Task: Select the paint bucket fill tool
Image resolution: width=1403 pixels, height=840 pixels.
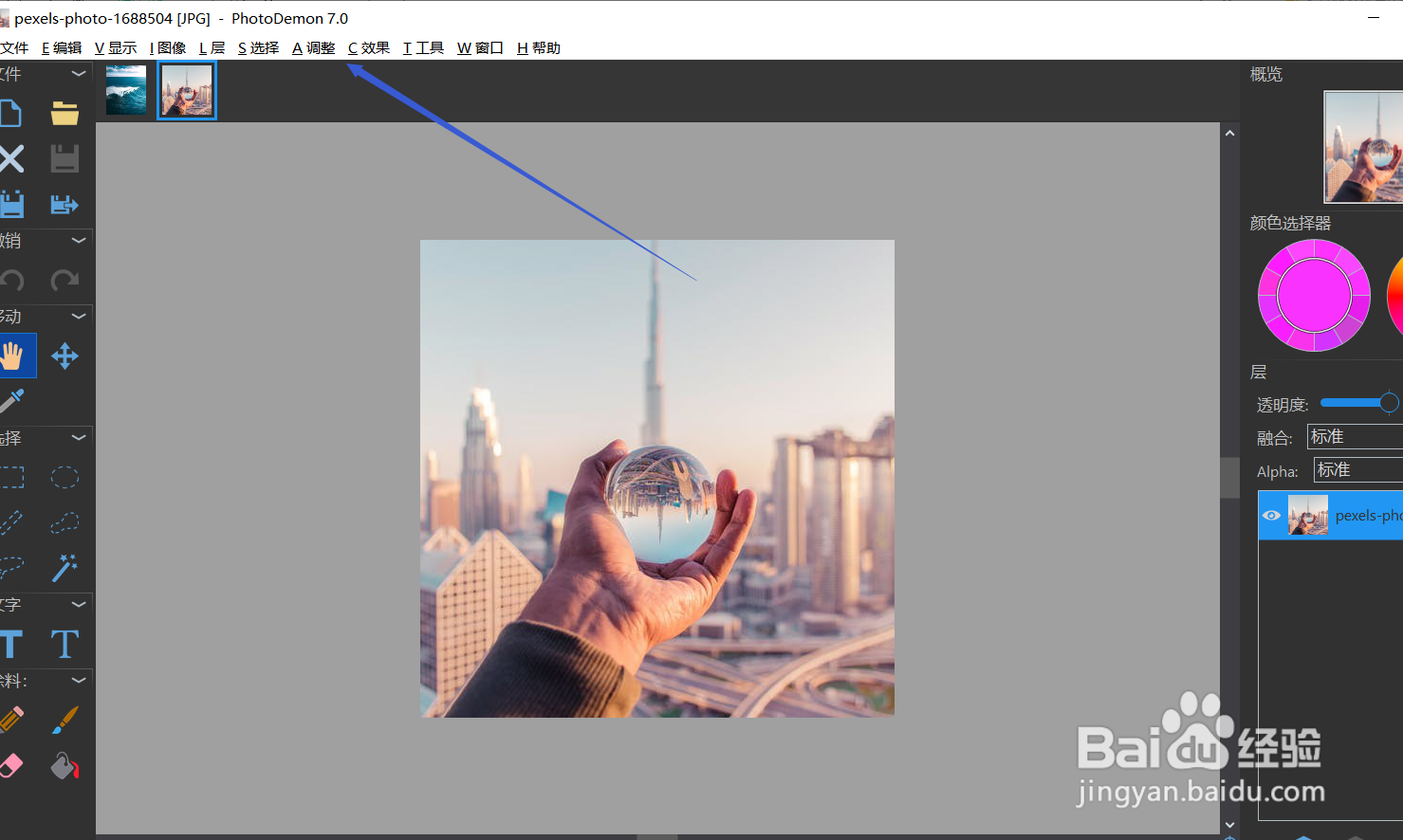Action: 65,765
